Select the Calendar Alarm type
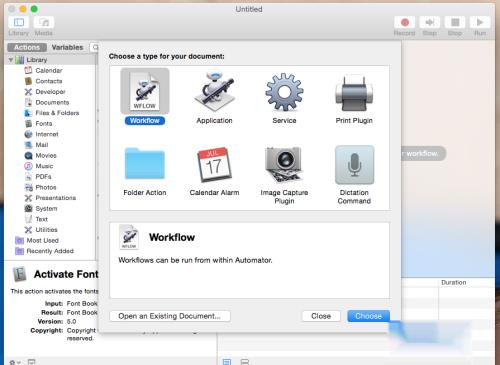Screen dimensions: 500x365 click(214, 164)
